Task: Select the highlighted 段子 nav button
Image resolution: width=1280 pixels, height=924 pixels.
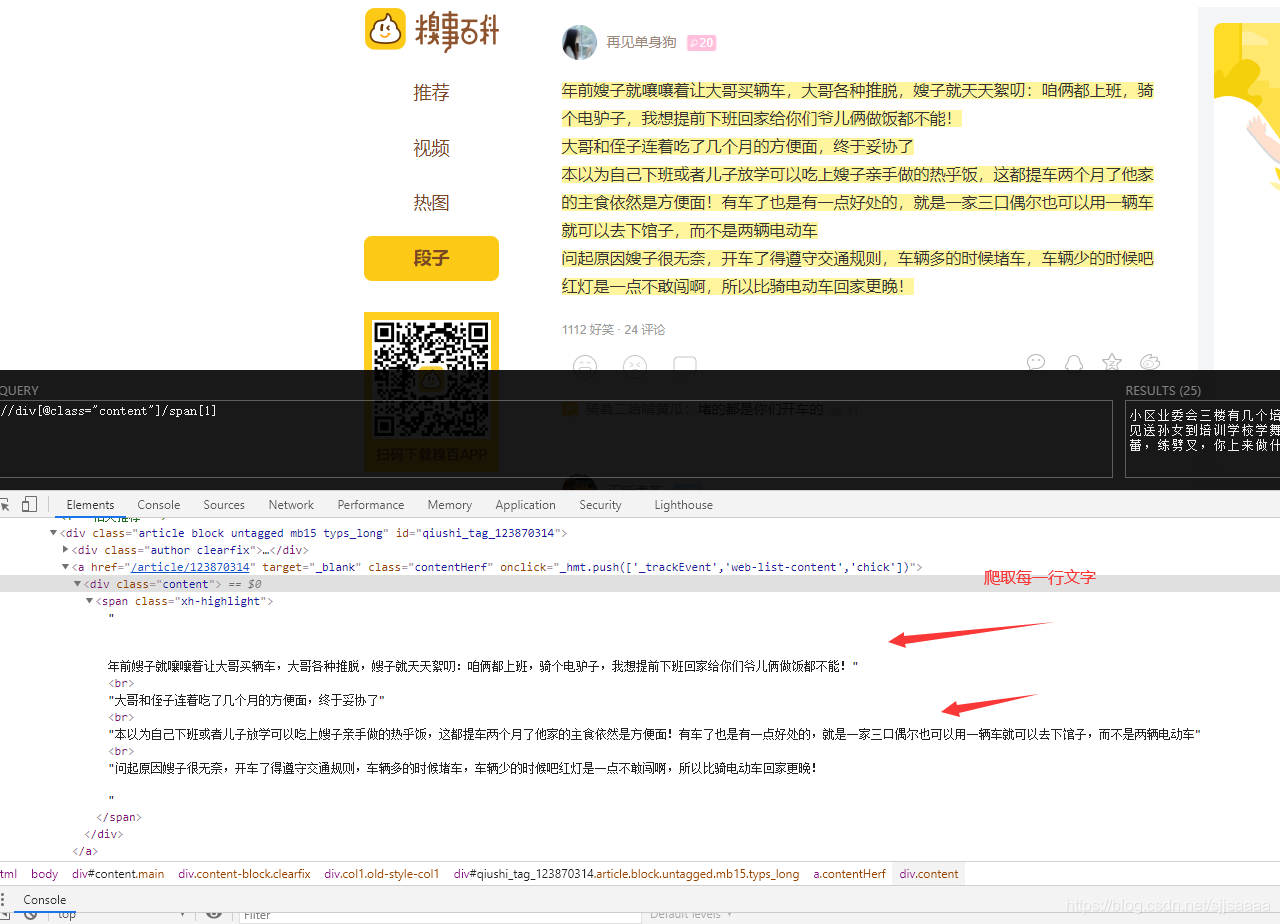Action: pos(431,258)
